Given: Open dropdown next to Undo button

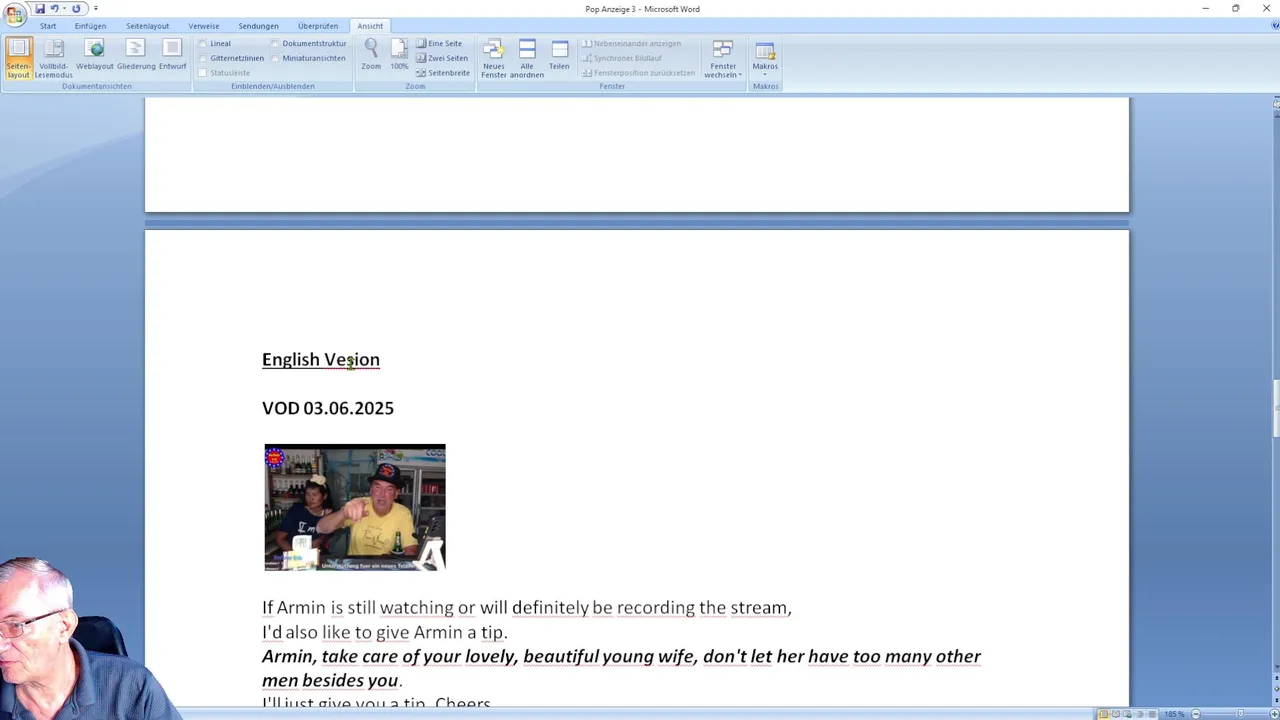Looking at the screenshot, I should (65, 8).
